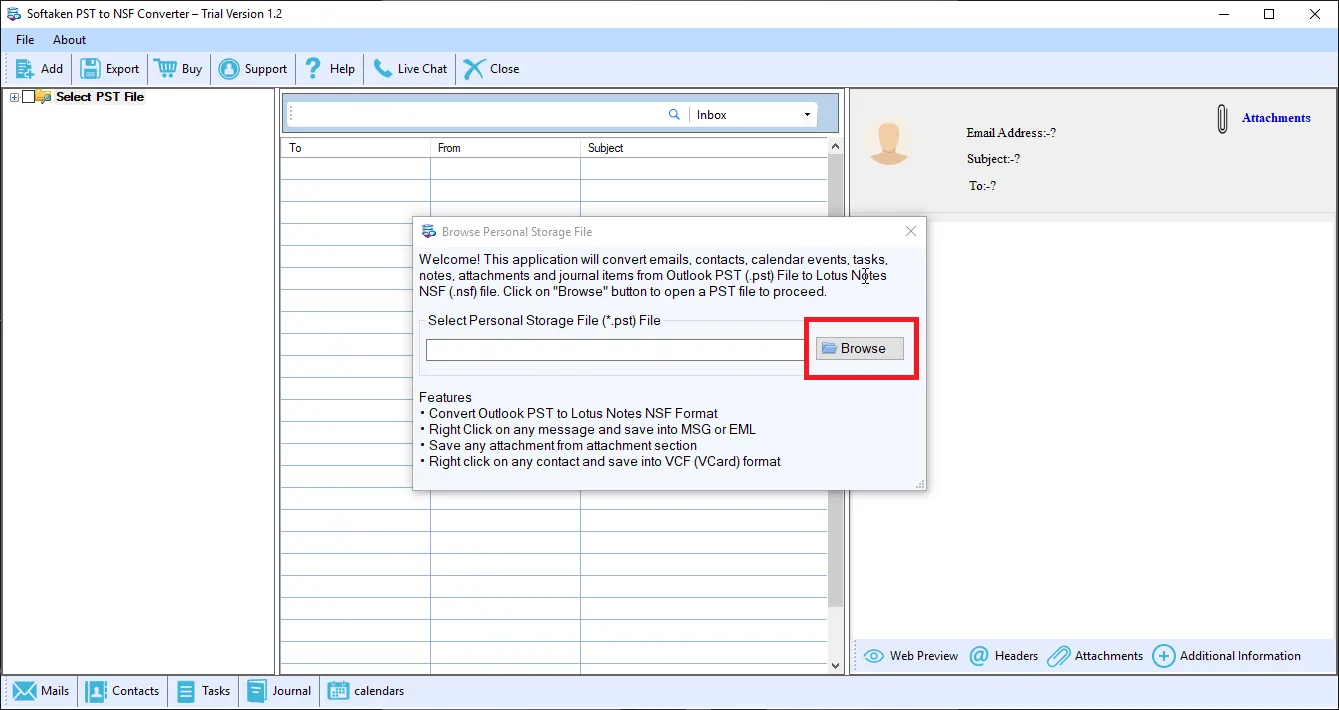The width and height of the screenshot is (1339, 710).
Task: Sort by the To column header
Action: click(x=355, y=148)
